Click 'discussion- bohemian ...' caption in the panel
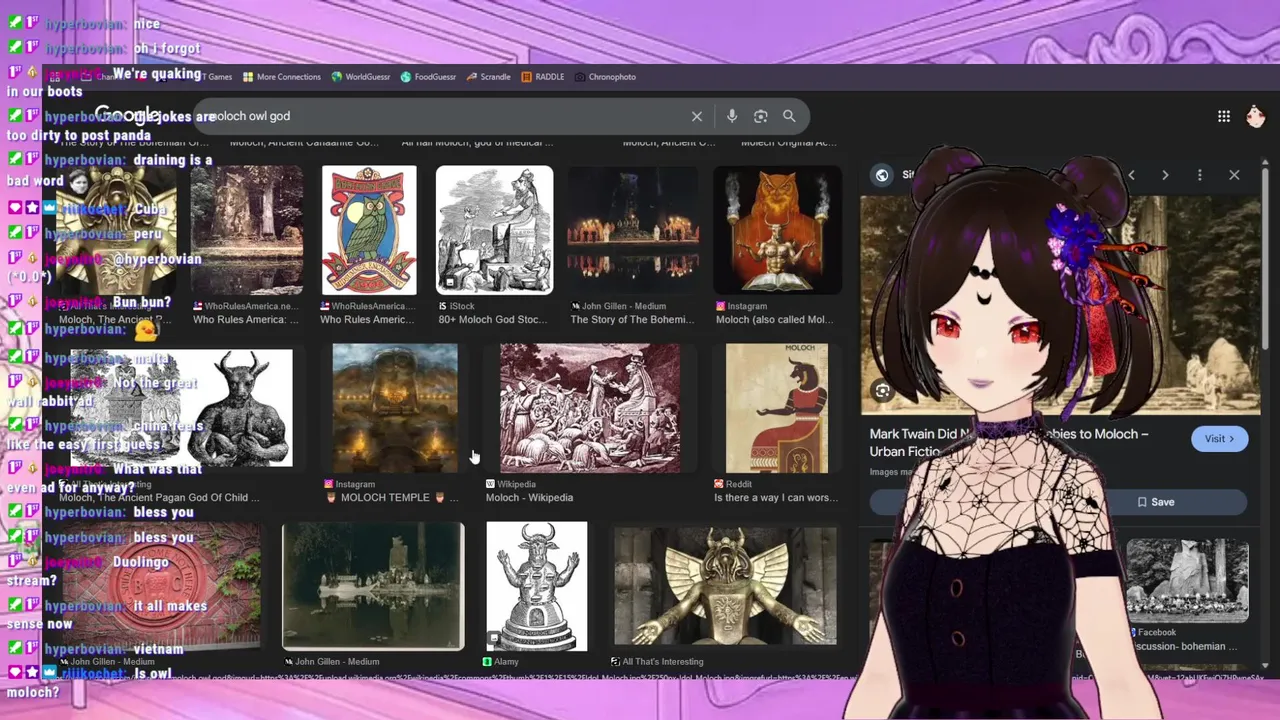Viewport: 1280px width, 720px height. [1183, 646]
